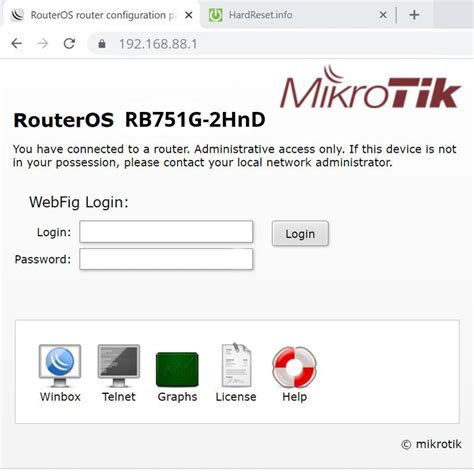Open the Help lifebuoy icon

tap(294, 367)
